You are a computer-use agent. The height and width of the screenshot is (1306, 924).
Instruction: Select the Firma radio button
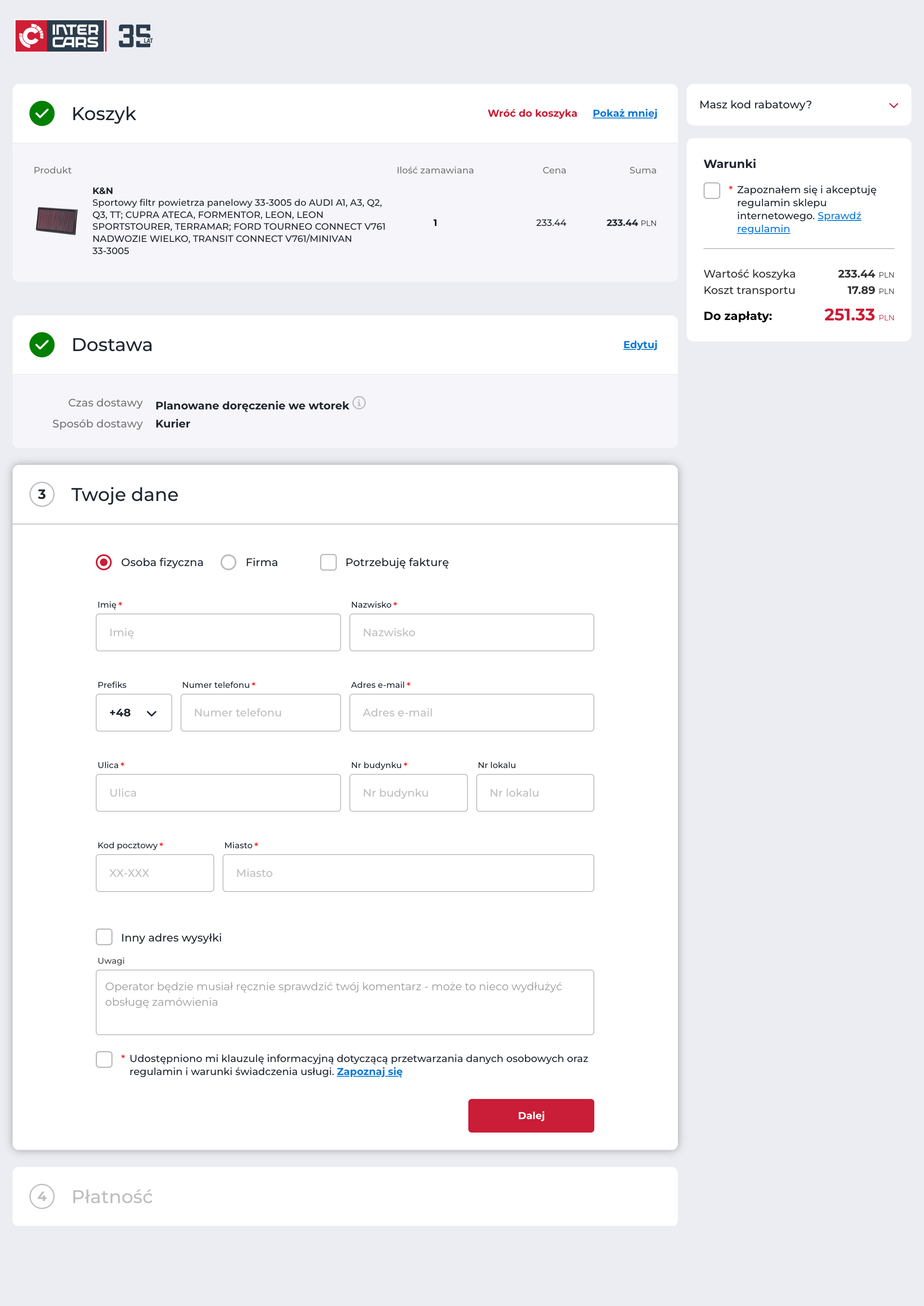[229, 563]
